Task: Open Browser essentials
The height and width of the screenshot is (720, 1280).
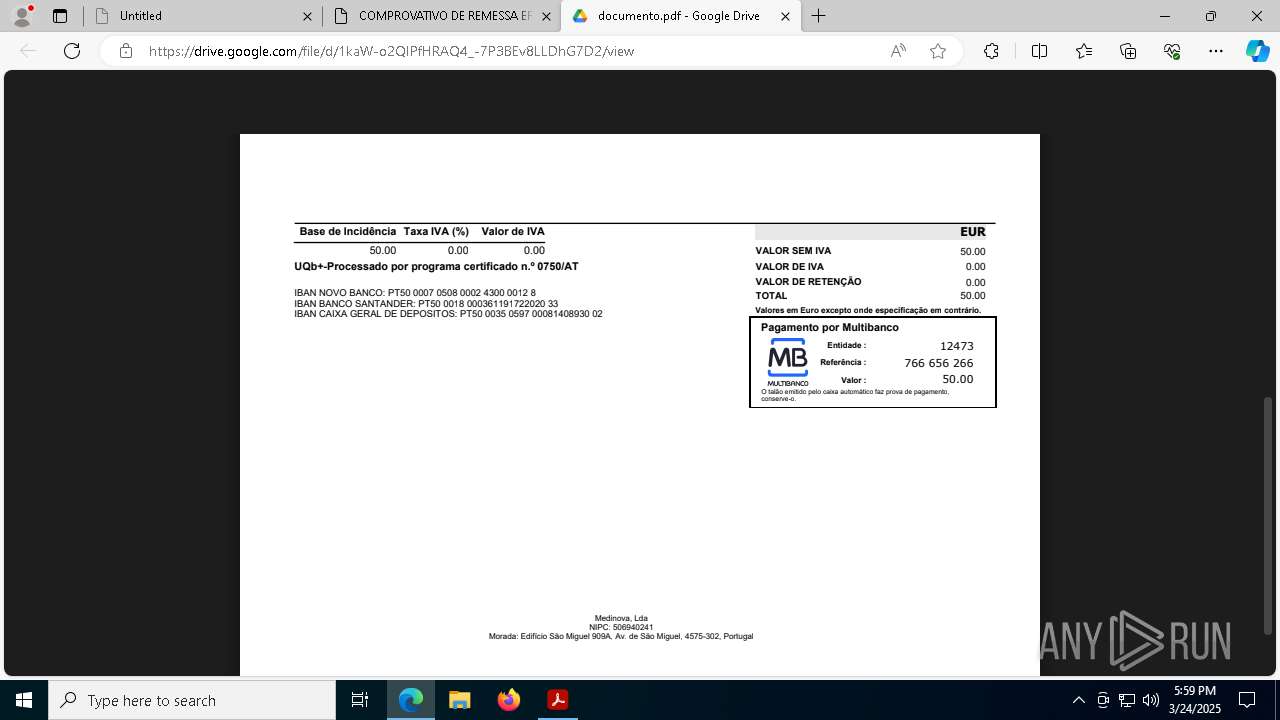Action: click(x=1172, y=51)
